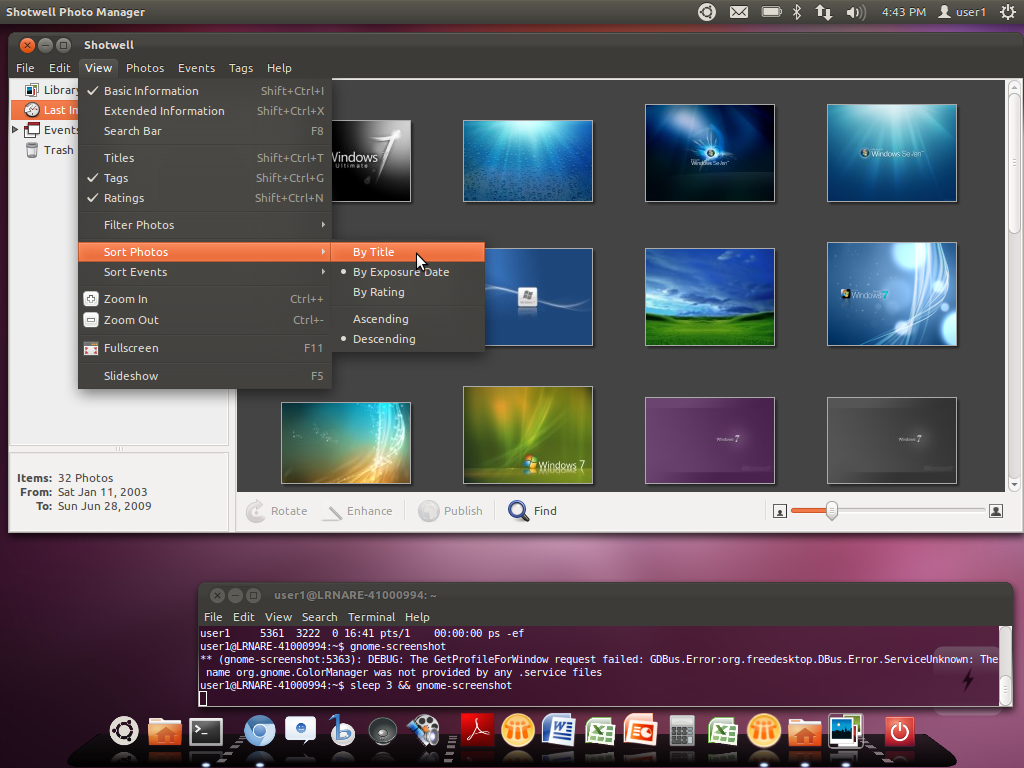This screenshot has width=1024, height=768.
Task: Open the session gear icon in top panel
Action: coord(1008,12)
